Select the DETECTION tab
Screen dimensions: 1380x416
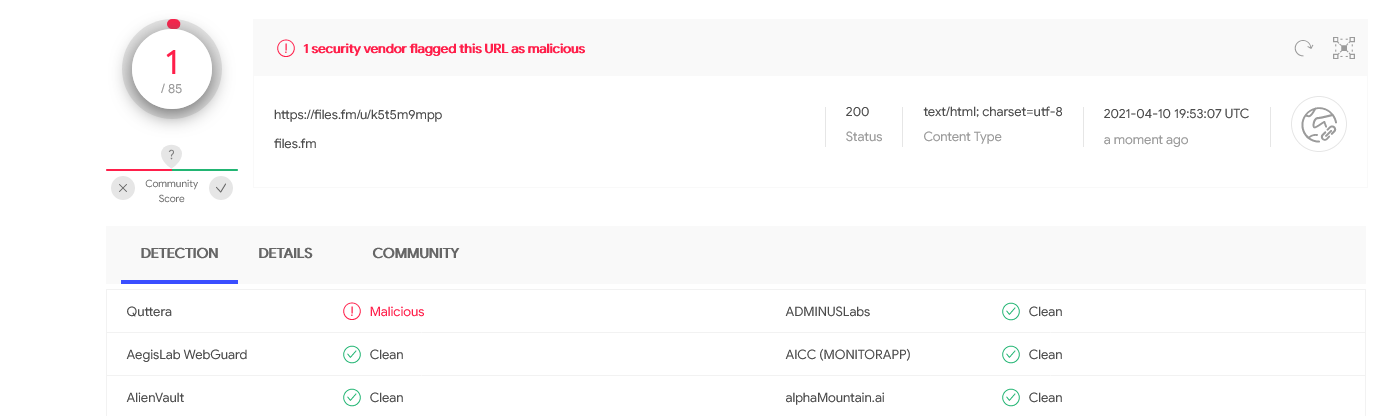point(179,253)
